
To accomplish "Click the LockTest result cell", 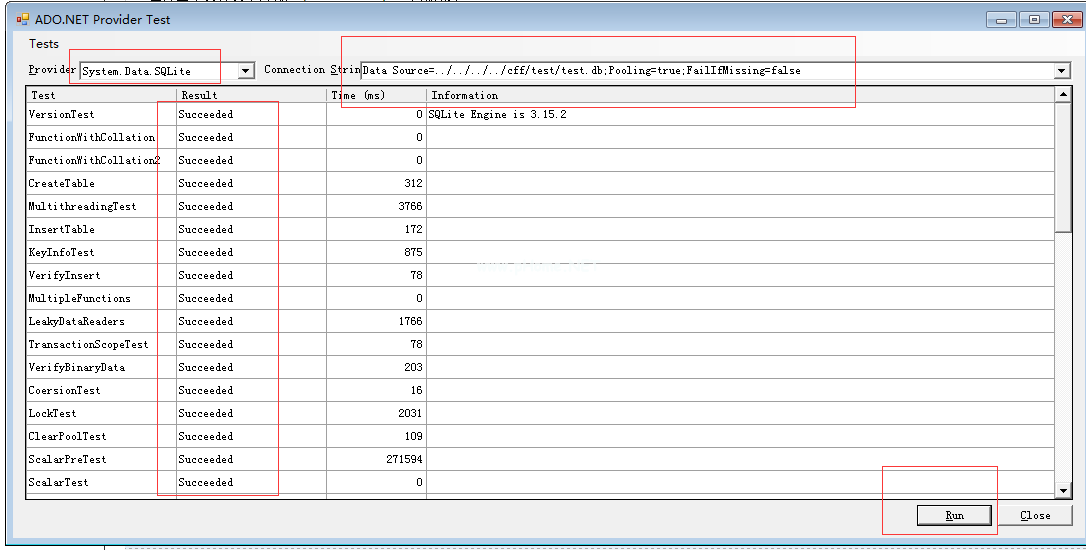I will 250,414.
